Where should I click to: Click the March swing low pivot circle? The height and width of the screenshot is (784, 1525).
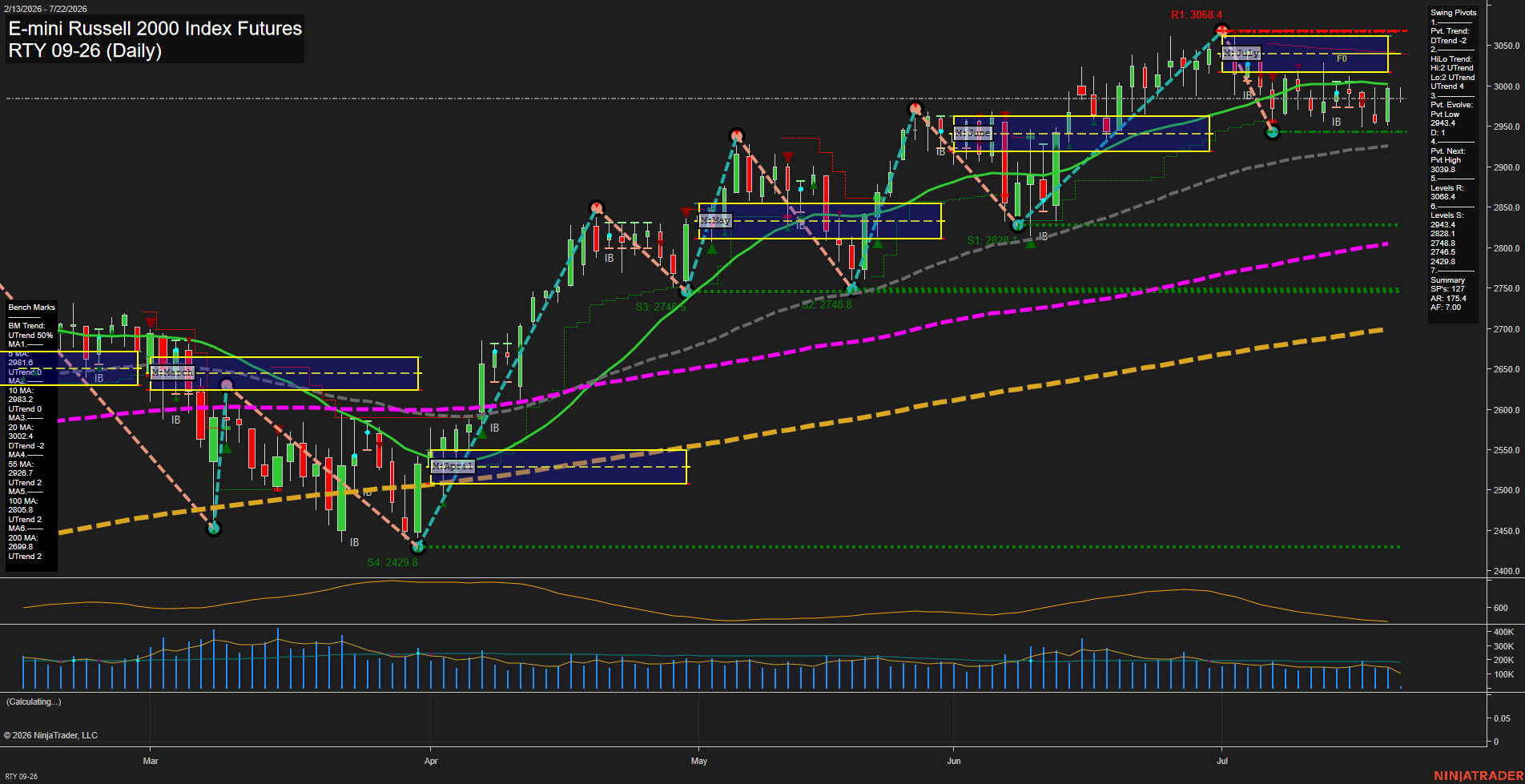pyautogui.click(x=213, y=529)
